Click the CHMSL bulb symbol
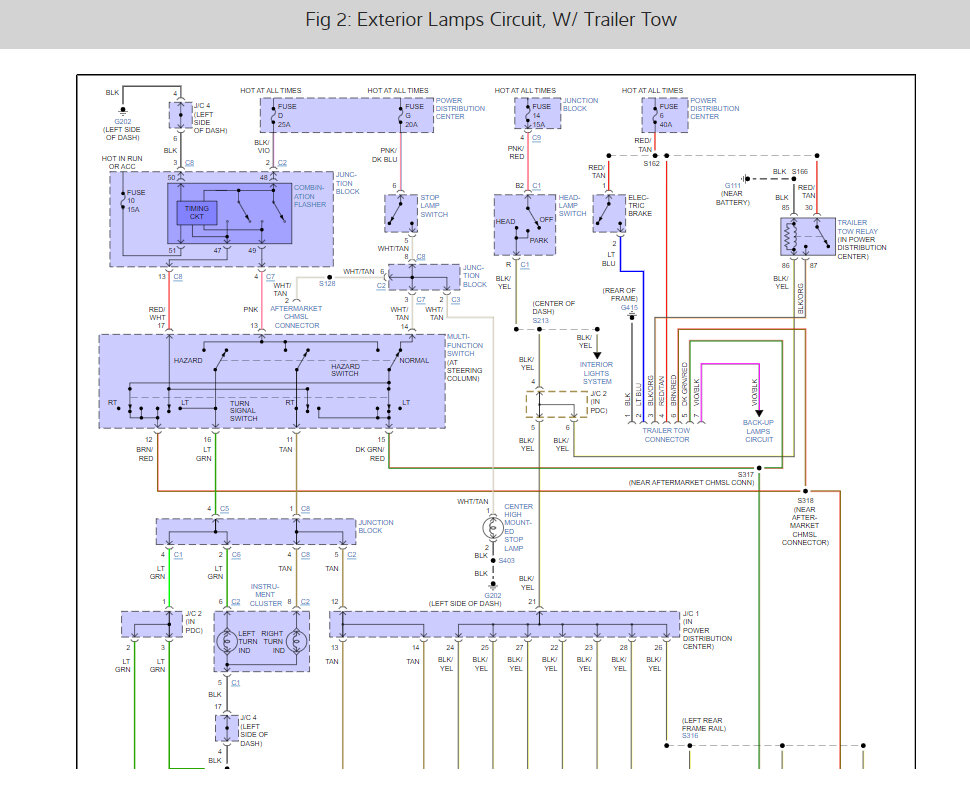The width and height of the screenshot is (970, 794). click(493, 529)
